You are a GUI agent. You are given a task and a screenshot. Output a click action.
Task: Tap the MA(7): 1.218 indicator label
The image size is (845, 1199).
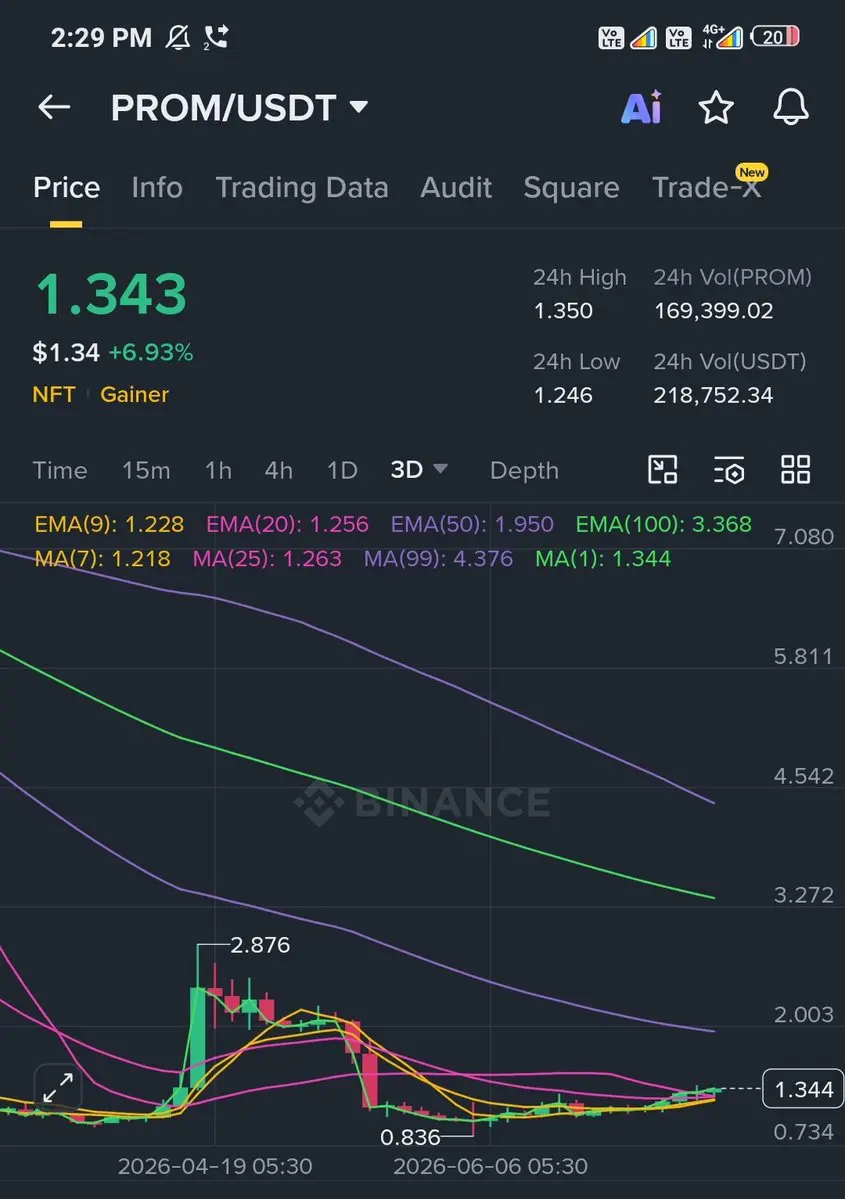[x=102, y=558]
